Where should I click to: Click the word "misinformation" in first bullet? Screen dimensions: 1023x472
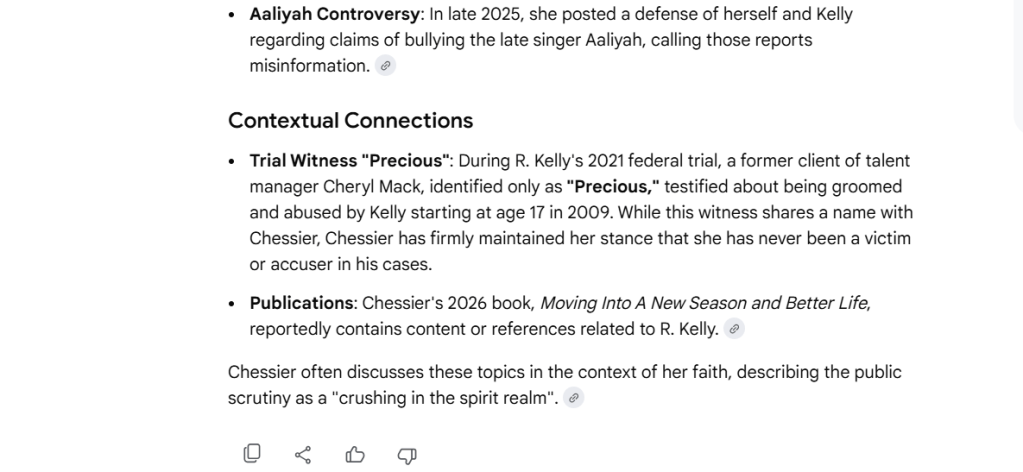point(309,66)
